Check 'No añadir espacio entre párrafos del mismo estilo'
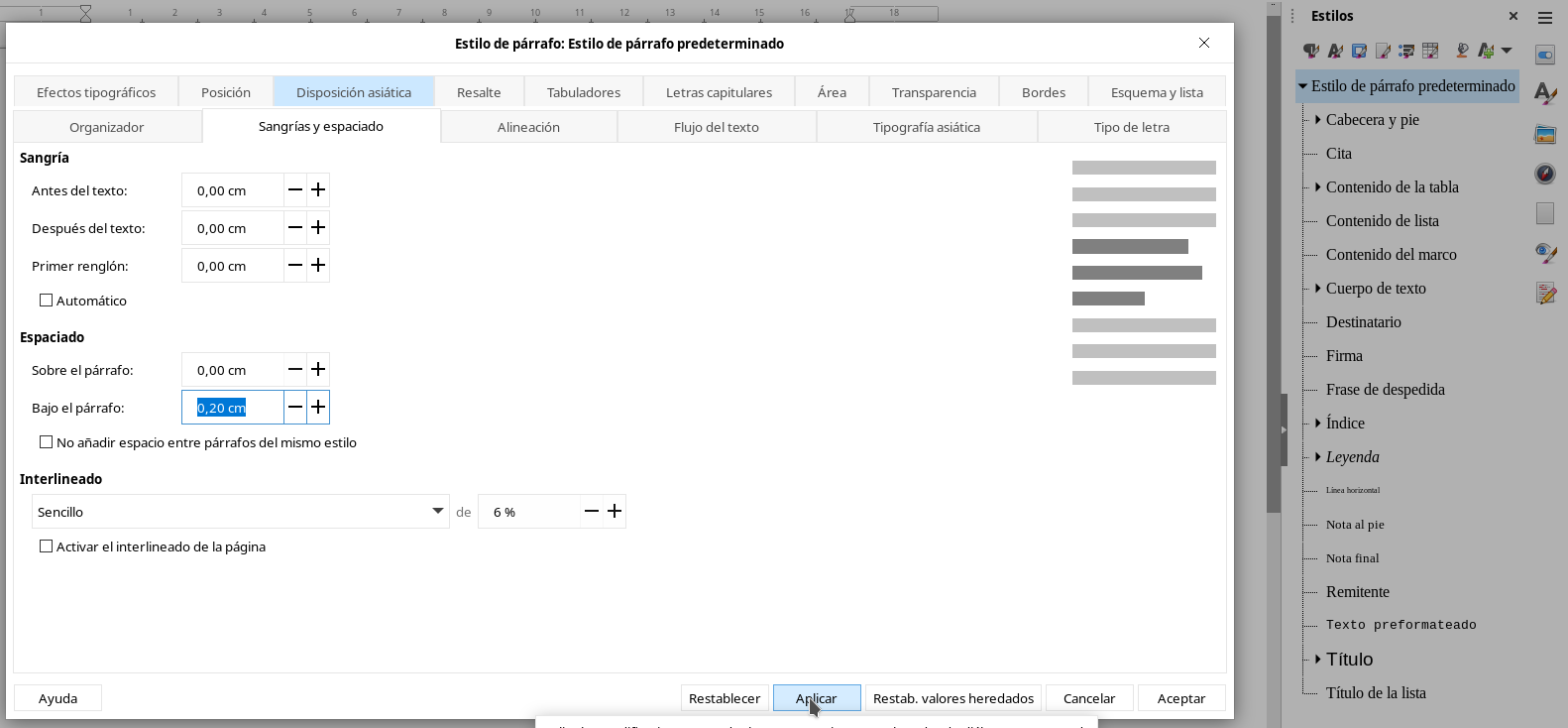Viewport: 1568px width, 728px height. pos(46,442)
